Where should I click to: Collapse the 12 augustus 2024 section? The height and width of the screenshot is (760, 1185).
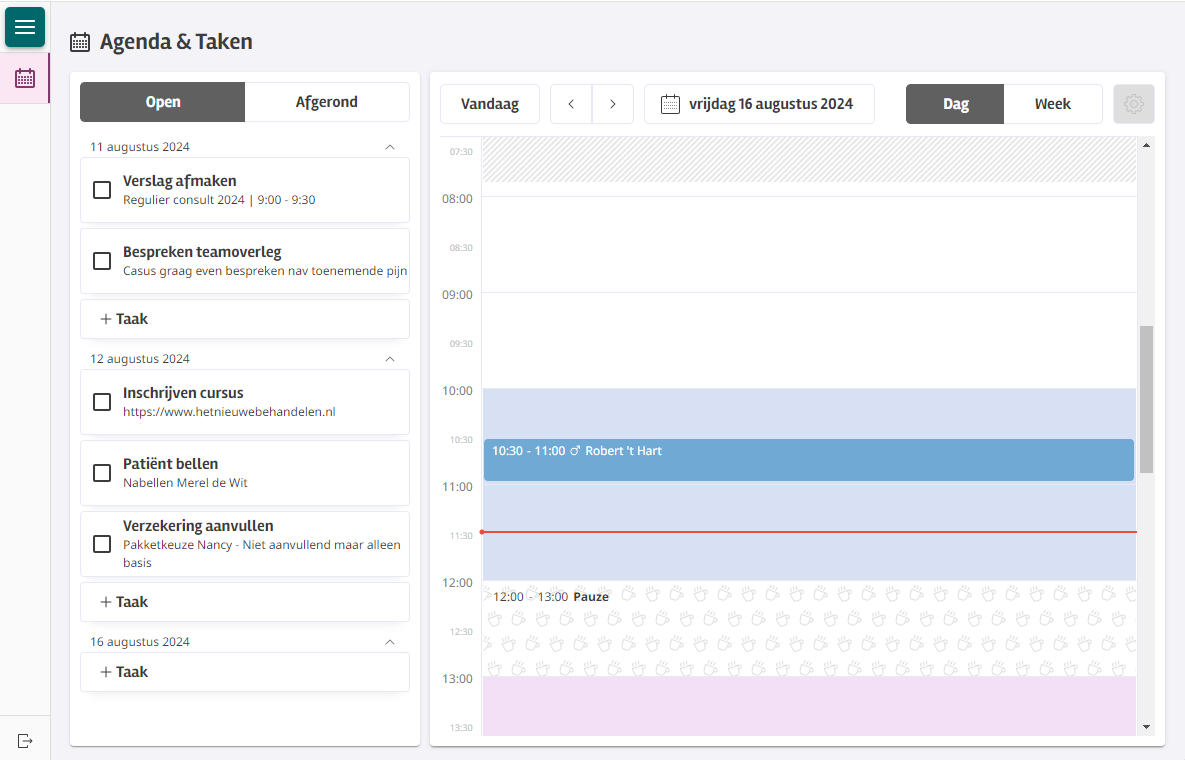pos(390,359)
